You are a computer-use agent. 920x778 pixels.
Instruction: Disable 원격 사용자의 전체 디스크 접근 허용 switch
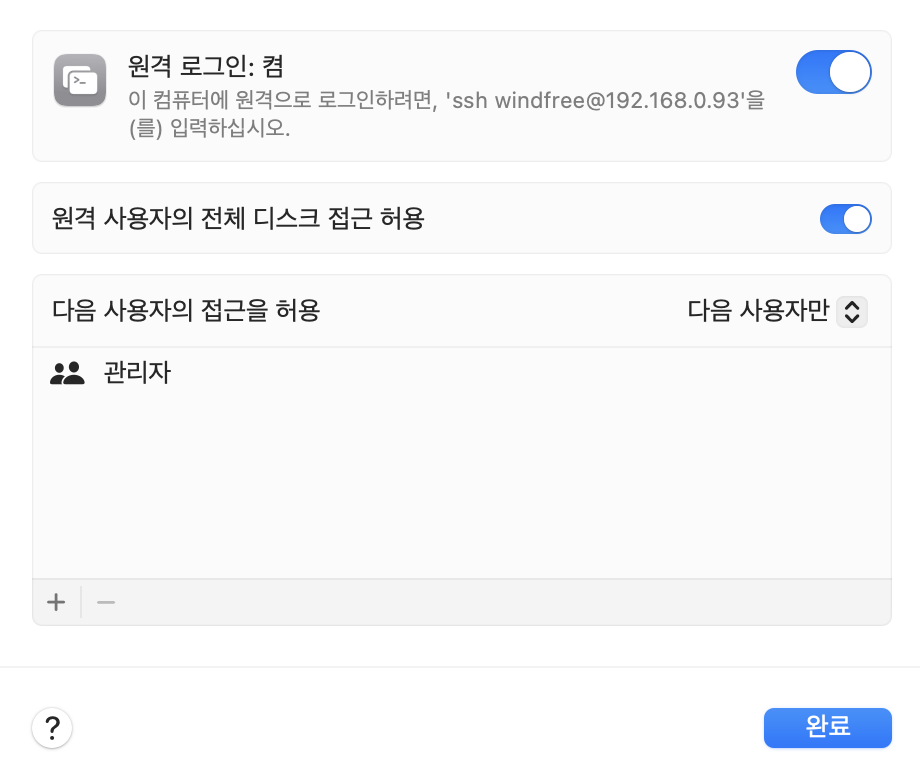pos(845,219)
